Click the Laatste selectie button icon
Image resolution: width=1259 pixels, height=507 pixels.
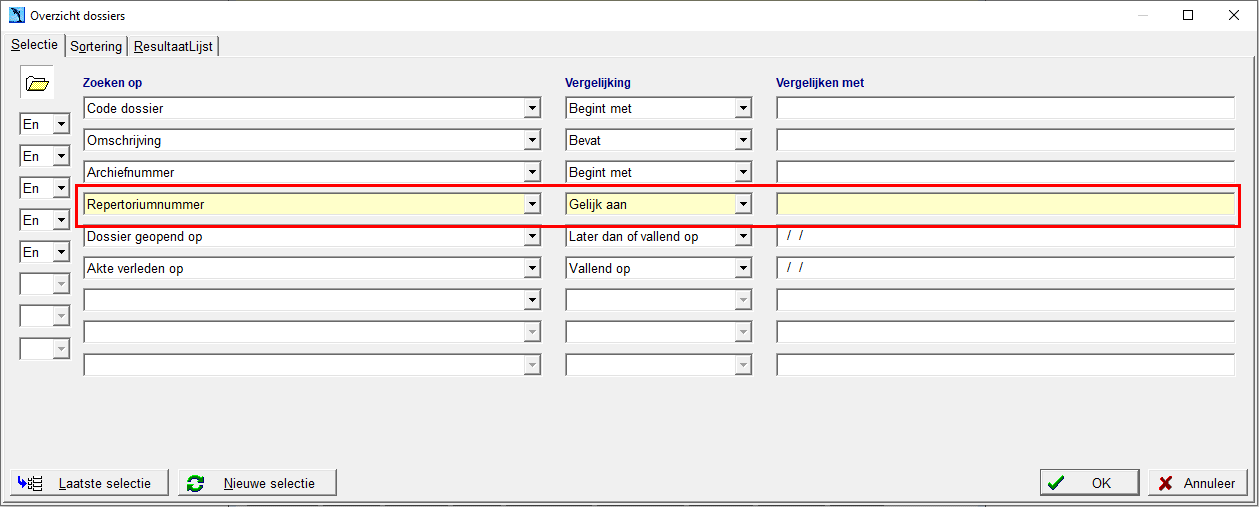pos(29,483)
